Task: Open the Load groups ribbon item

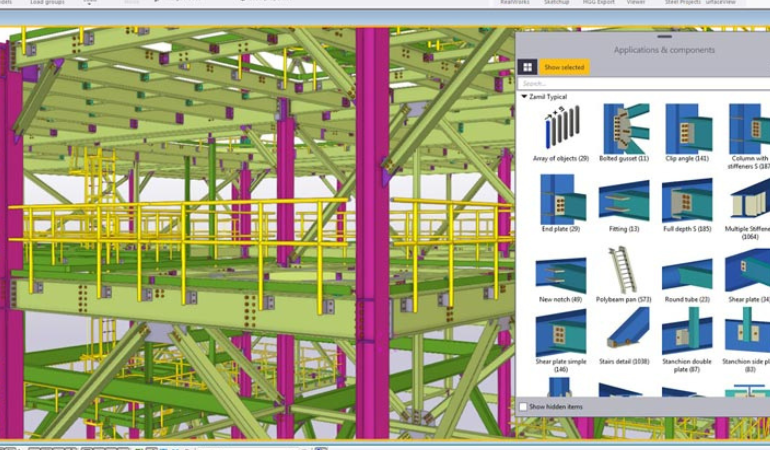Action: 47,3
